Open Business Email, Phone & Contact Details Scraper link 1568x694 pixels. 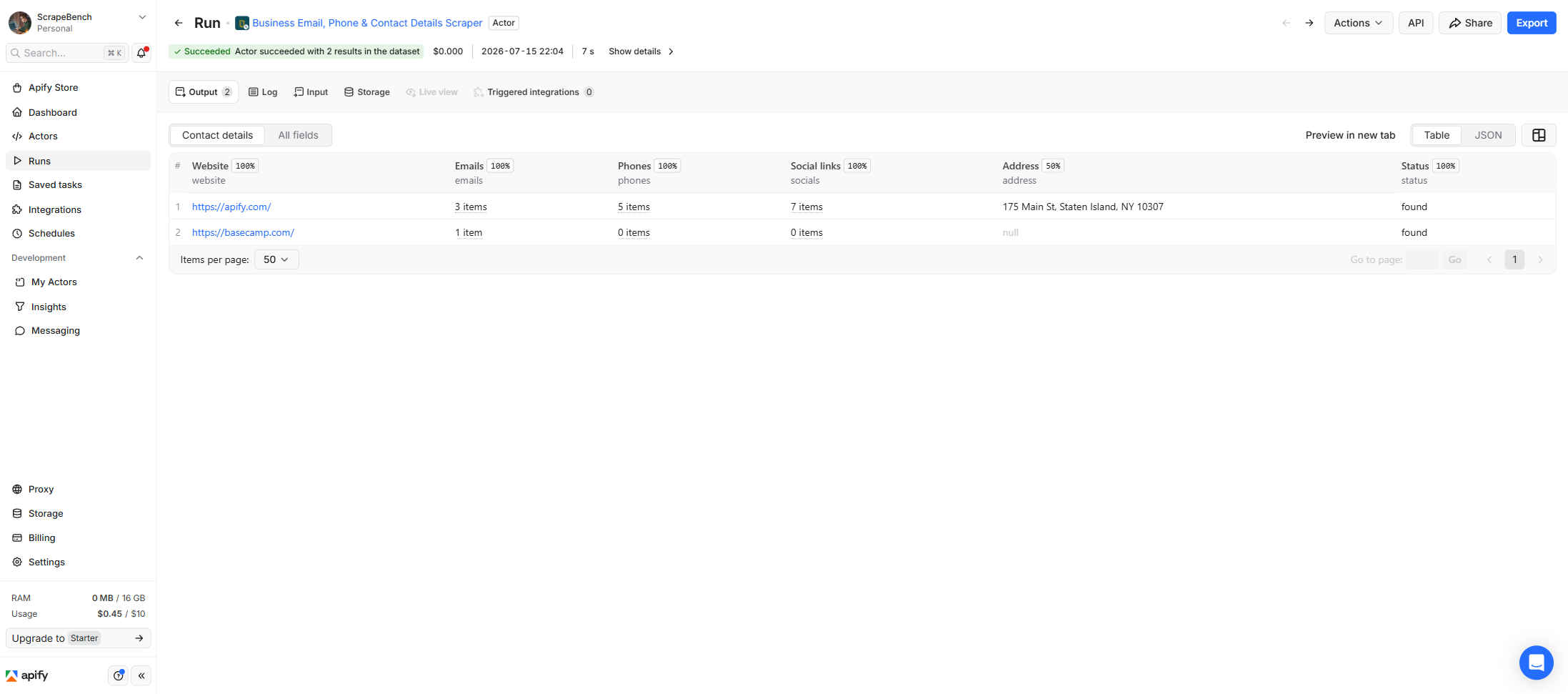coord(367,23)
